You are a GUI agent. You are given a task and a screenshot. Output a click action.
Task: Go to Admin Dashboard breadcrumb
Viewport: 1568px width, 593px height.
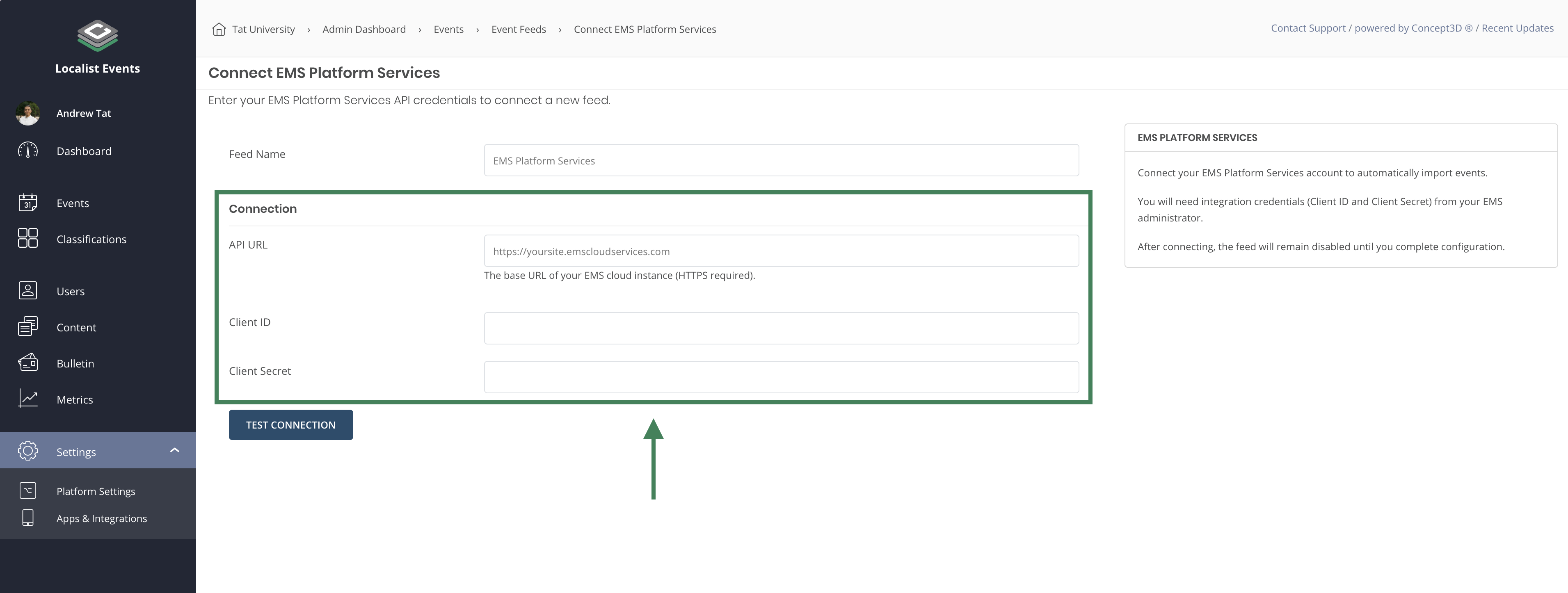pos(364,29)
